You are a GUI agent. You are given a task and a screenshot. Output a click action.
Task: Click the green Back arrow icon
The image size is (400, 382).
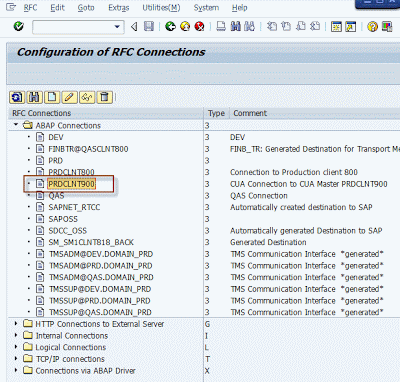click(170, 26)
